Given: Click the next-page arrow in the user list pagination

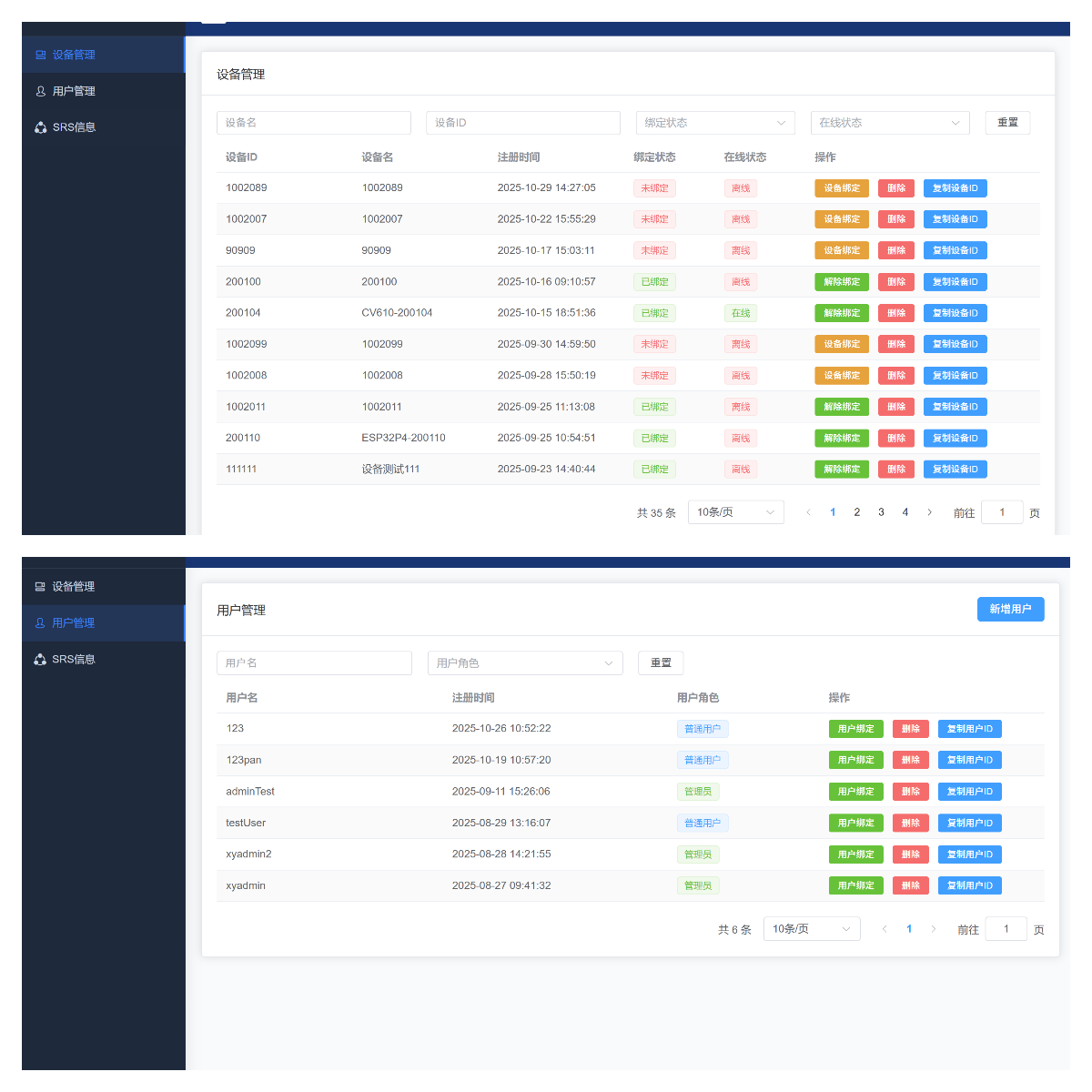Looking at the screenshot, I should (933, 929).
